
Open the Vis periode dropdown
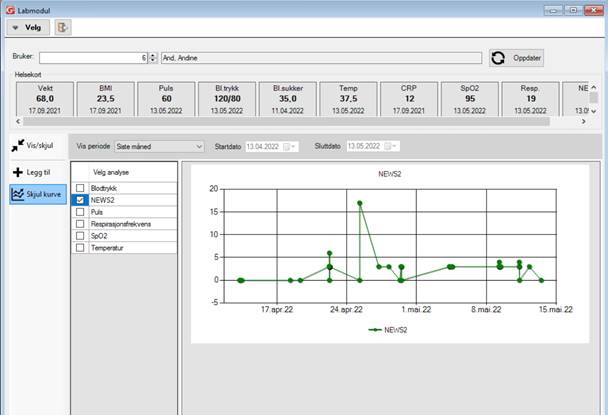point(159,147)
